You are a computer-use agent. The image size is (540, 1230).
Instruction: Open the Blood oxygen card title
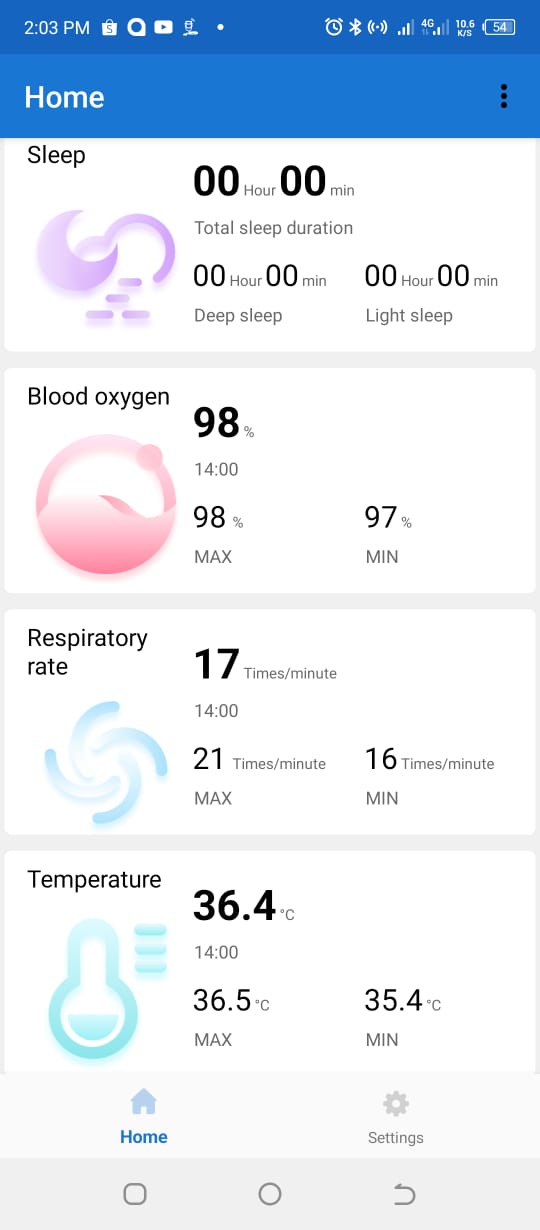(98, 397)
